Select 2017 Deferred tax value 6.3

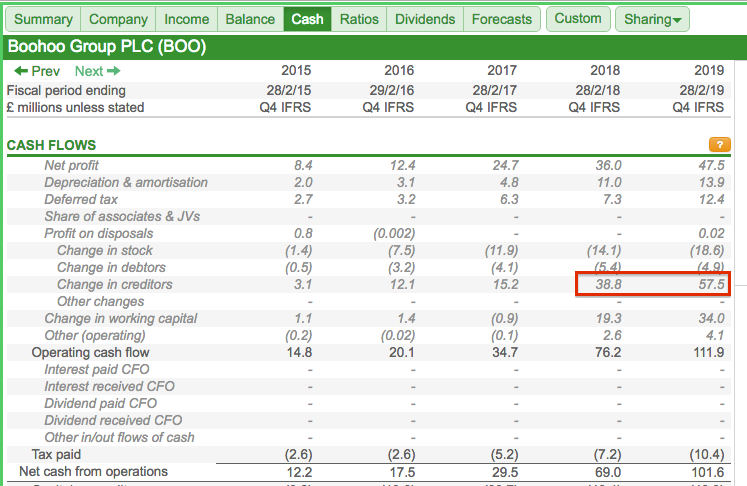[509, 199]
